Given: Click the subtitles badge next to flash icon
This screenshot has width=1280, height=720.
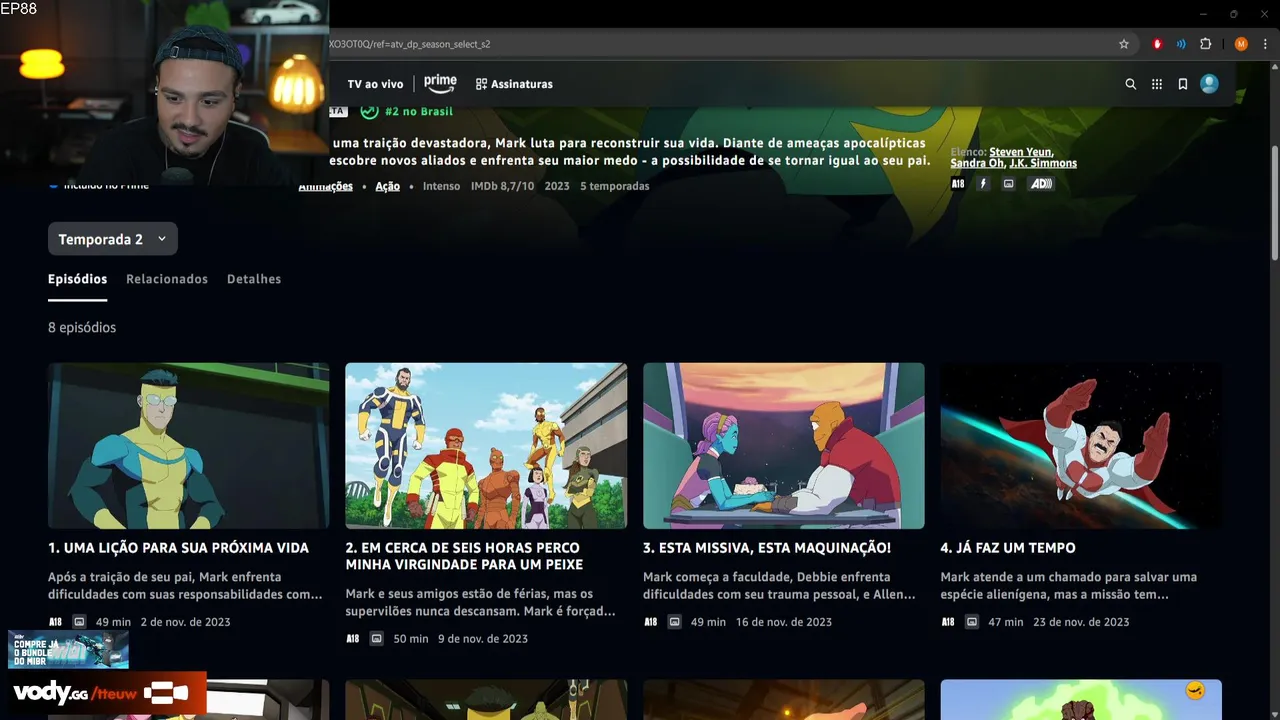Looking at the screenshot, I should 1008,184.
